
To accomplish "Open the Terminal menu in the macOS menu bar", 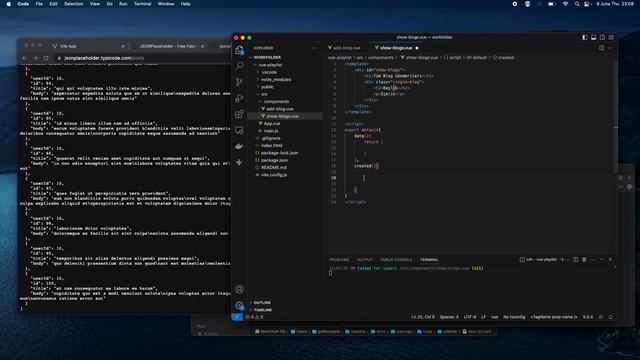I will click(x=142, y=4).
